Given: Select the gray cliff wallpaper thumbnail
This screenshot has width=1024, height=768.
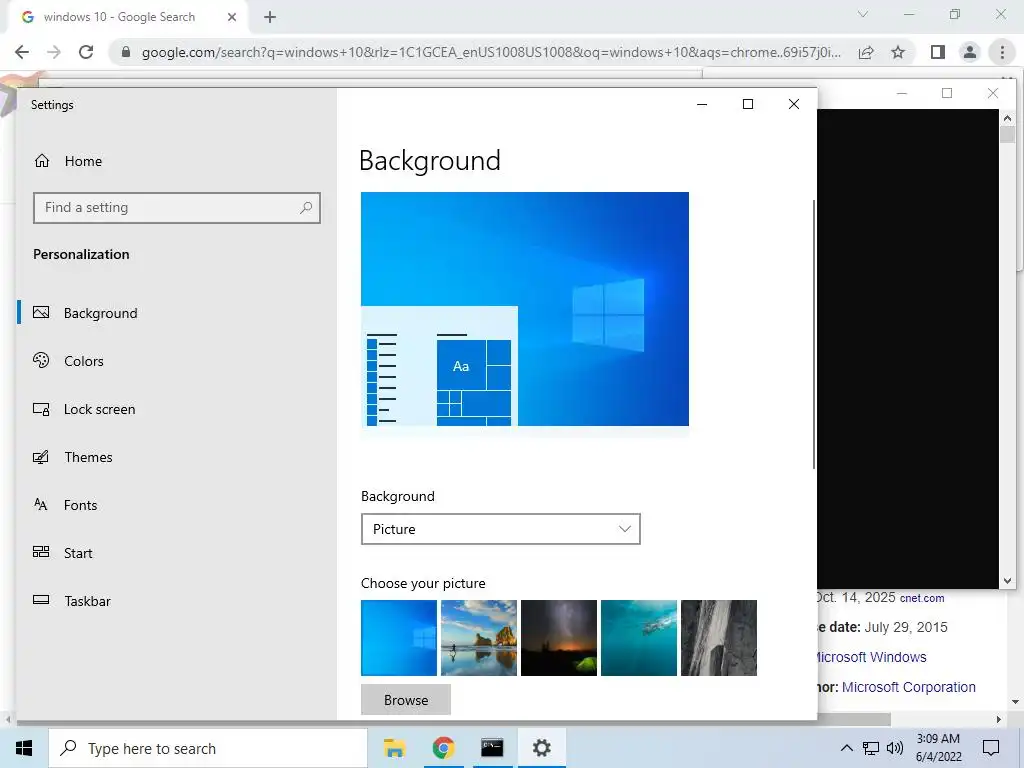Looking at the screenshot, I should (x=718, y=638).
